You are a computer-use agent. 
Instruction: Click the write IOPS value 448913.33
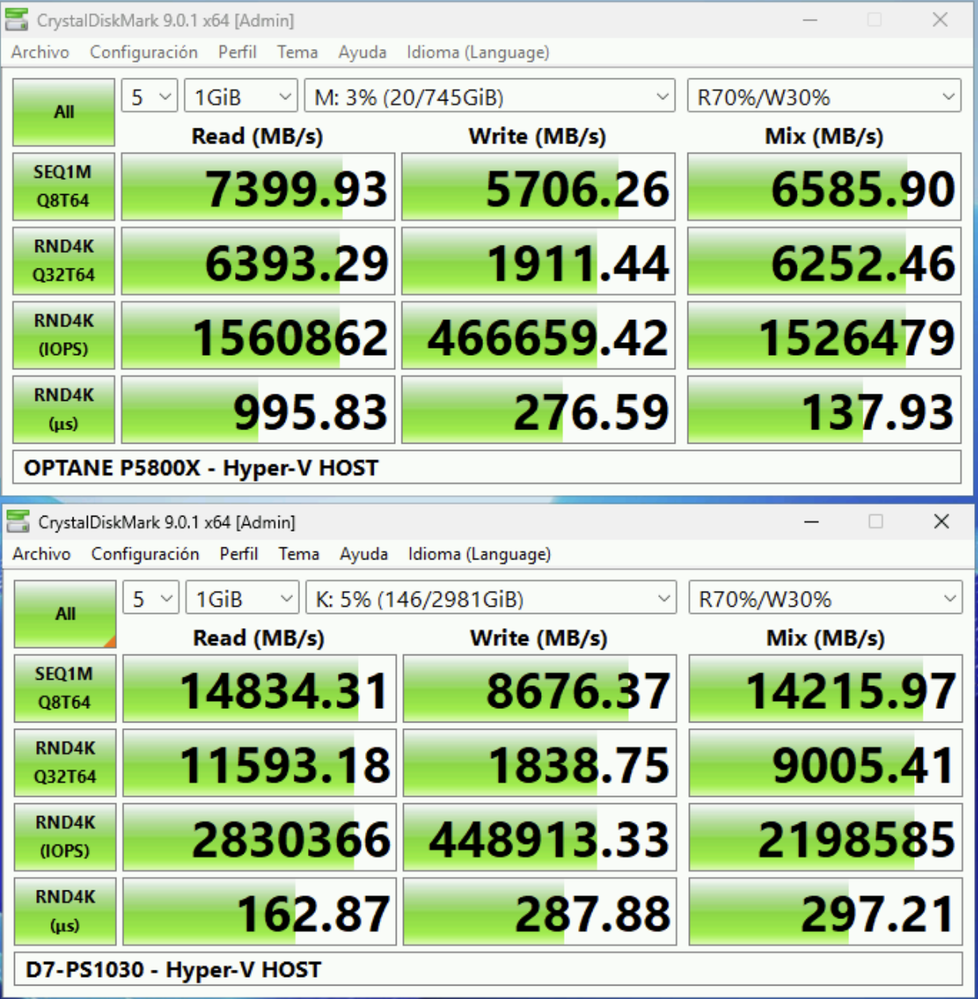(540, 837)
